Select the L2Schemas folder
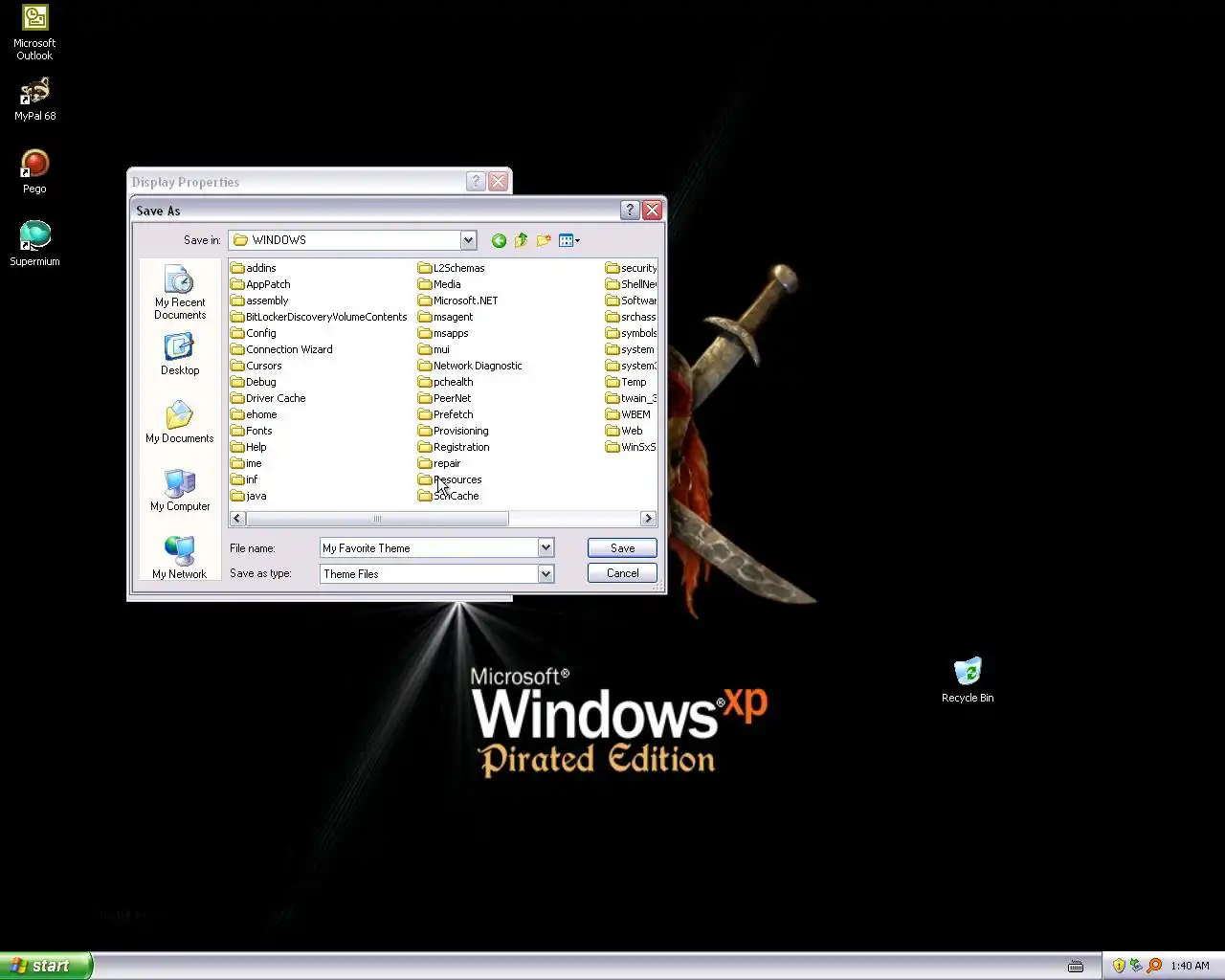The width and height of the screenshot is (1225, 980). point(452,268)
